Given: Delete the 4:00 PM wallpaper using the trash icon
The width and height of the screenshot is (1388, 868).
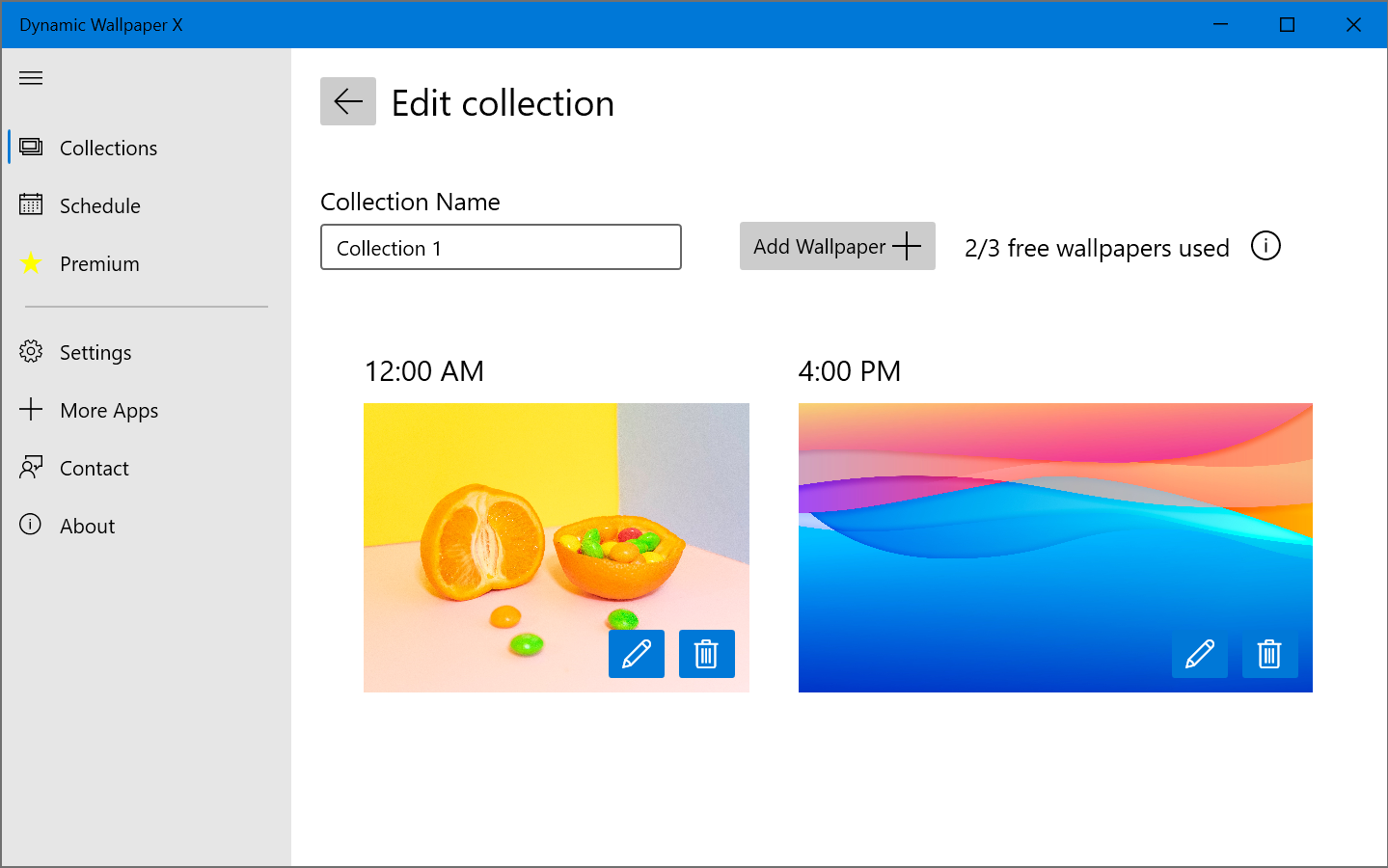Looking at the screenshot, I should click(1269, 654).
